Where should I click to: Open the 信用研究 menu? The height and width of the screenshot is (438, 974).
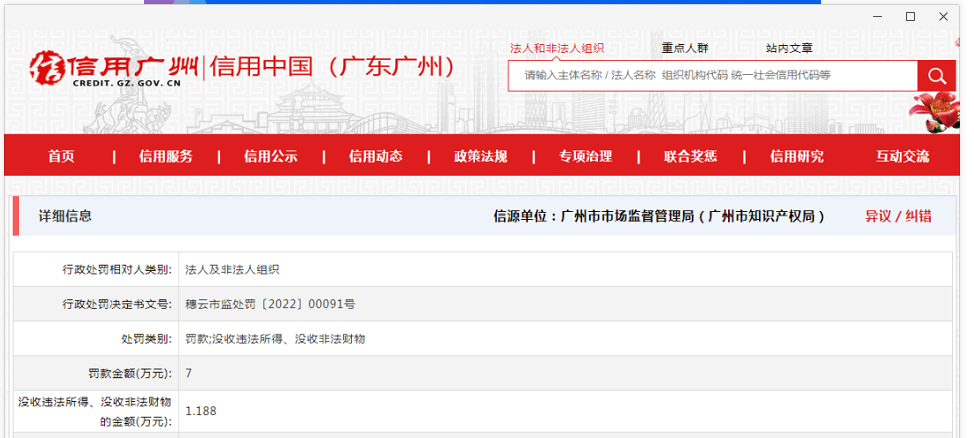tap(797, 156)
